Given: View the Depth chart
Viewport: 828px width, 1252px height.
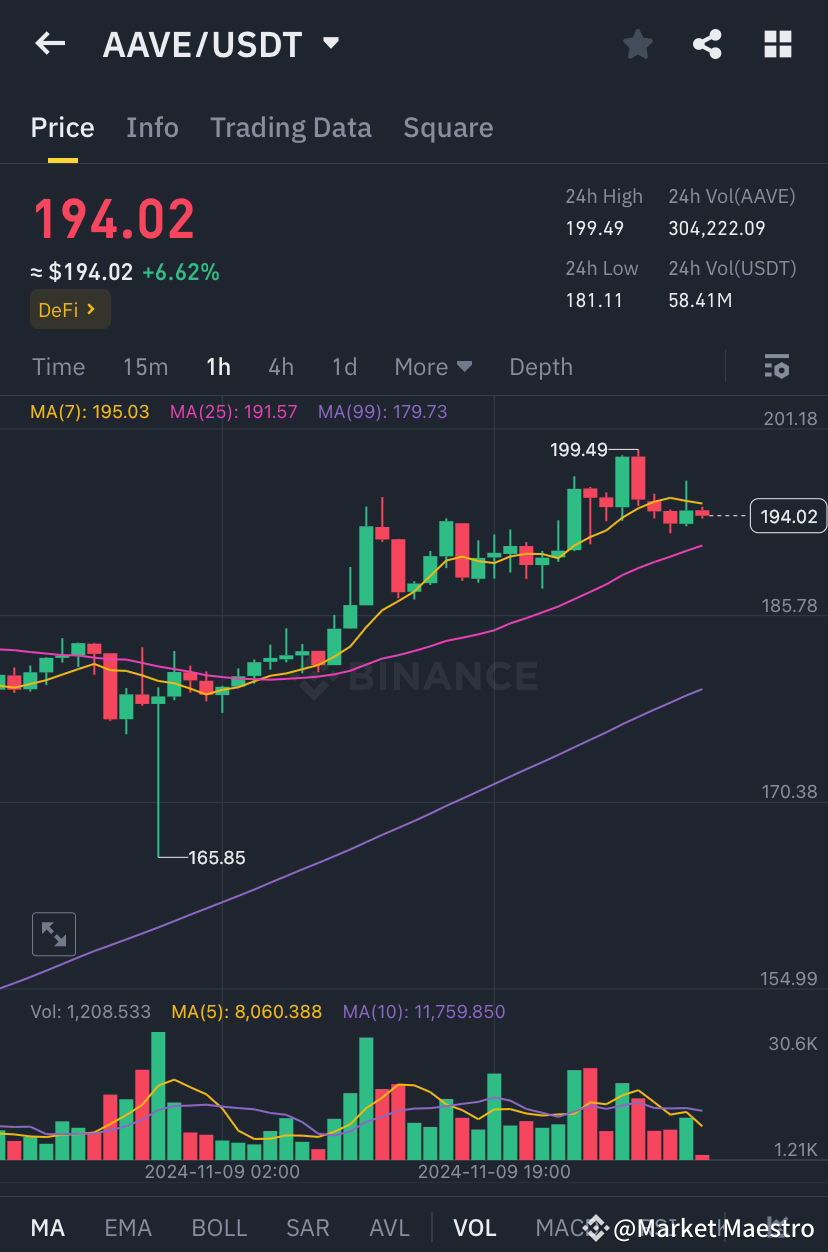Looking at the screenshot, I should point(540,367).
